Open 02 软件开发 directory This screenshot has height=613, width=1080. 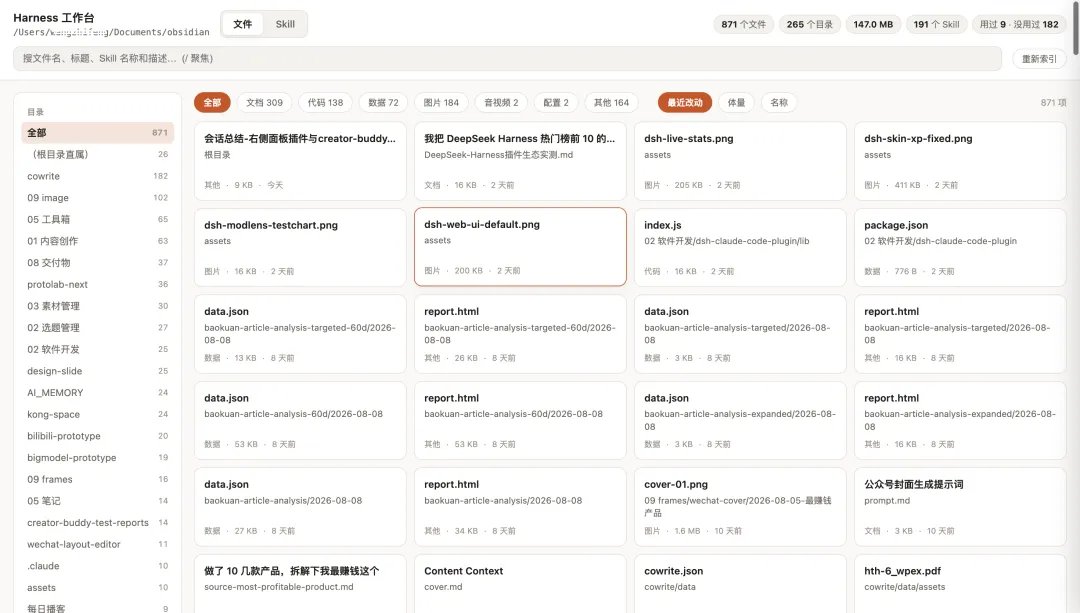[97, 349]
